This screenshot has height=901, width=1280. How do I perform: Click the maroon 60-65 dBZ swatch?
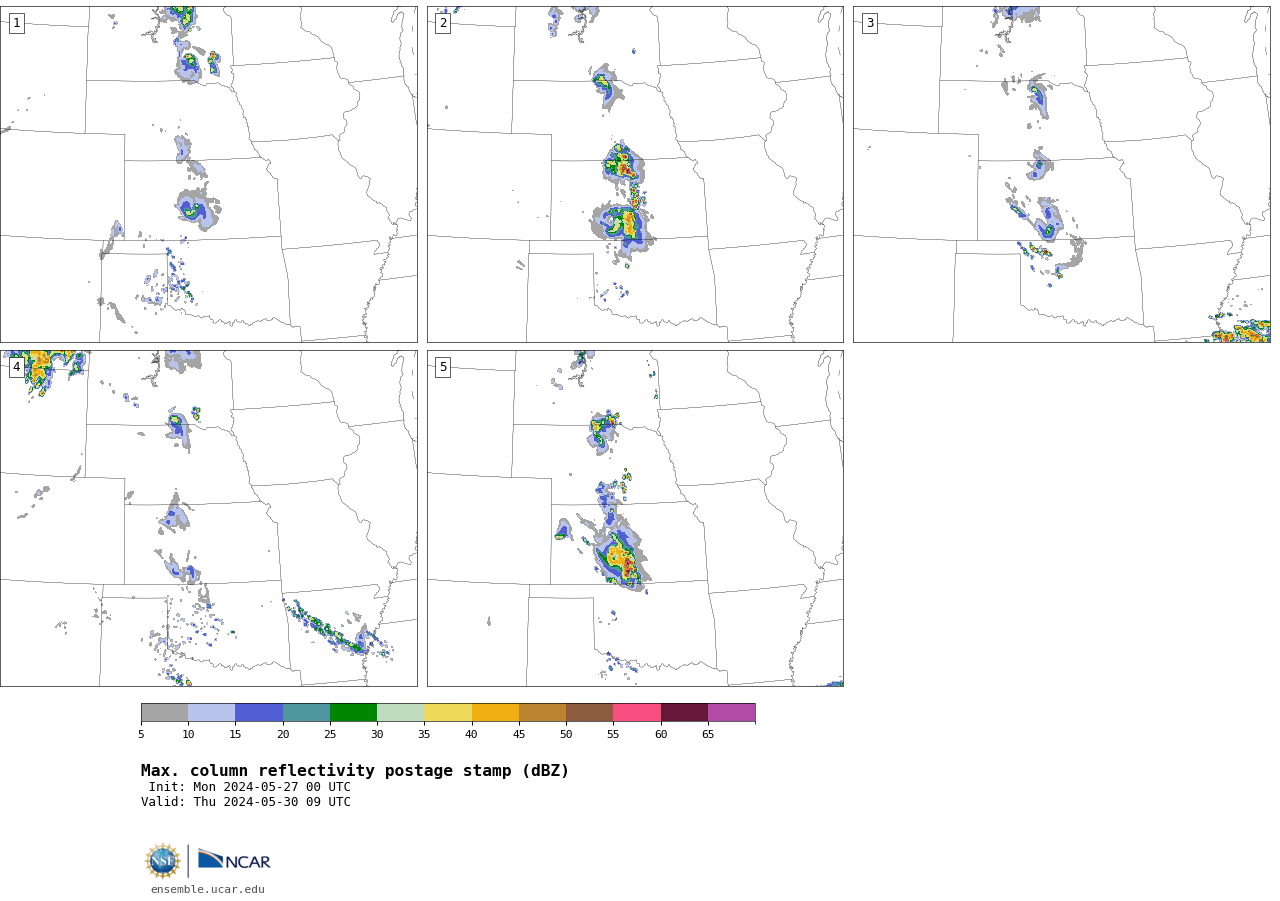click(684, 712)
